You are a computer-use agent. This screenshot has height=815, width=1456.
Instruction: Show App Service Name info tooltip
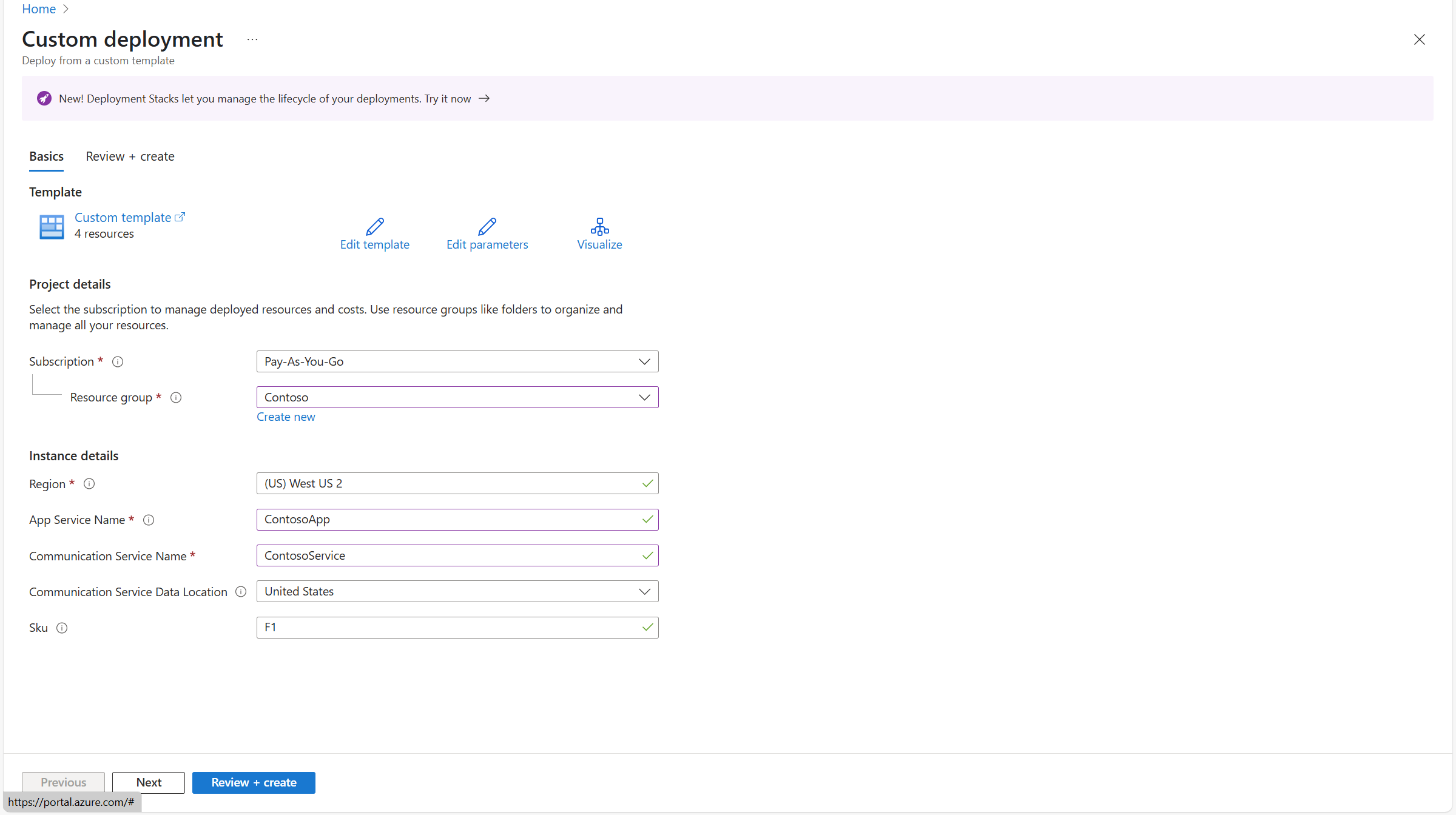click(x=148, y=520)
